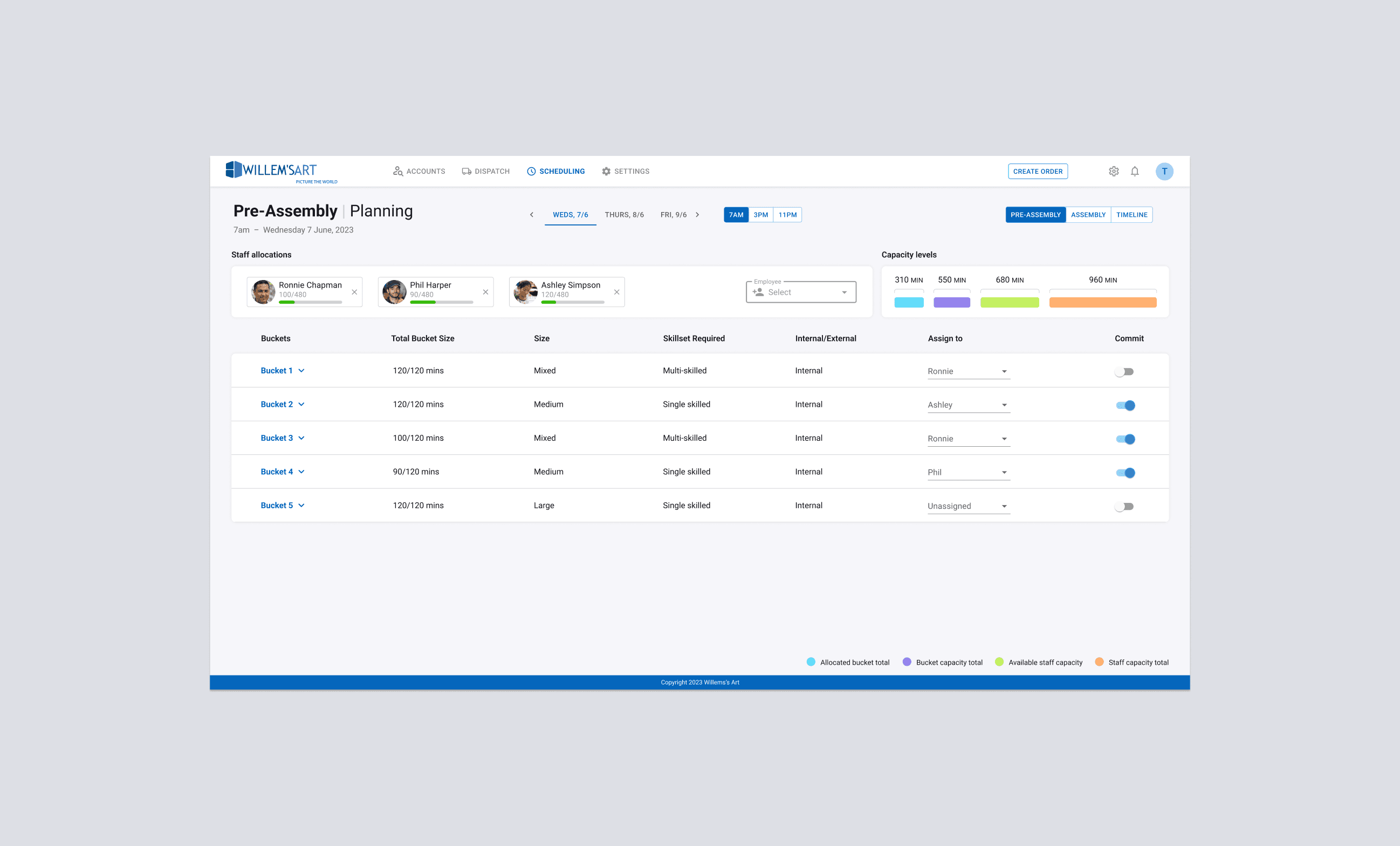Click the 100/120 mins cell
Viewport: 1400px width, 846px height.
point(418,438)
